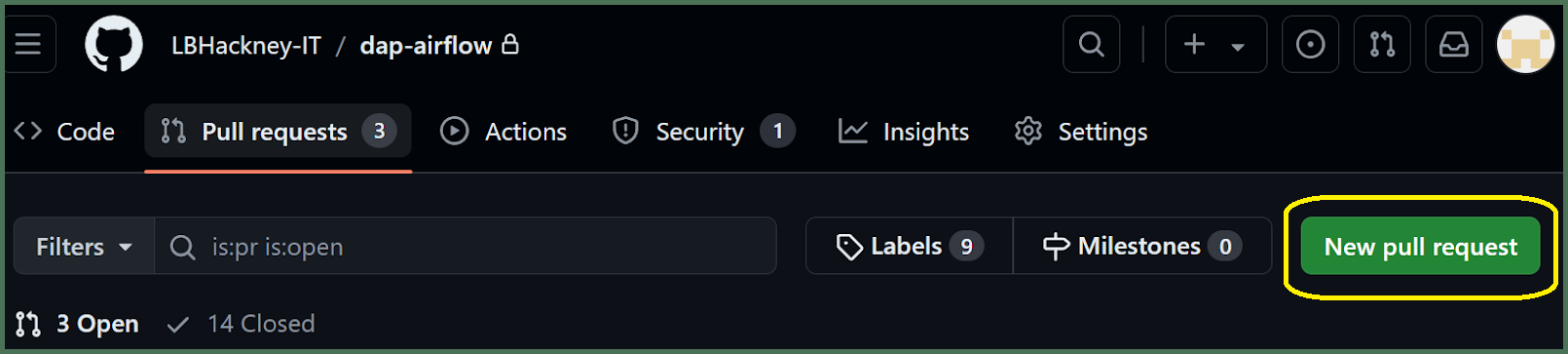This screenshot has width=1568, height=354.
Task: Open the user avatar menu
Action: [1525, 45]
